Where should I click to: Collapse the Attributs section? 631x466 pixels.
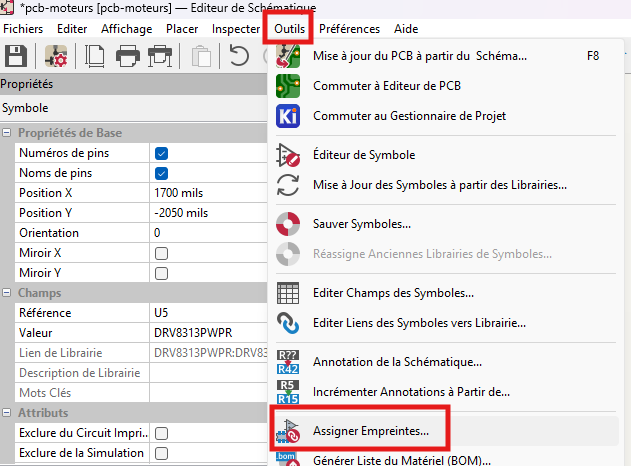click(6, 412)
